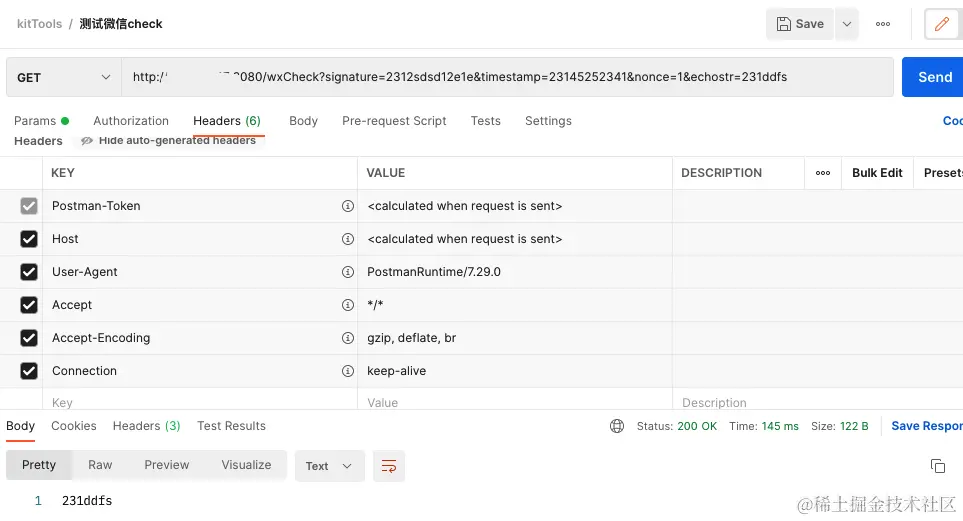Click the floppy disk Save icon
Viewport: 963px width, 521px height.
784,24
